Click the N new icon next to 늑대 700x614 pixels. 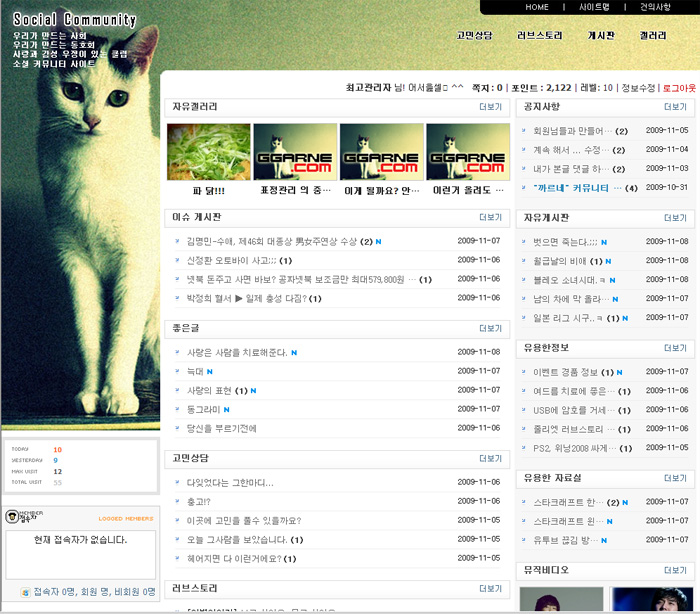(210, 371)
